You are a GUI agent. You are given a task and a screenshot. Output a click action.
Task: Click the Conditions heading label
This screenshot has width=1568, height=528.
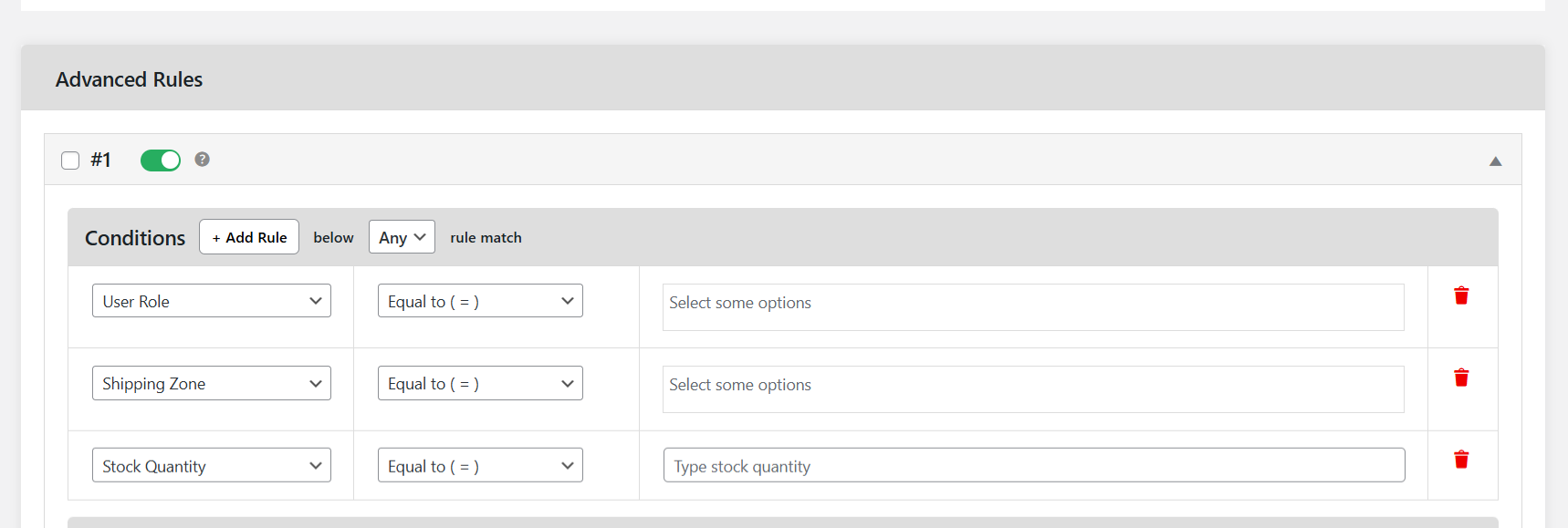click(135, 238)
